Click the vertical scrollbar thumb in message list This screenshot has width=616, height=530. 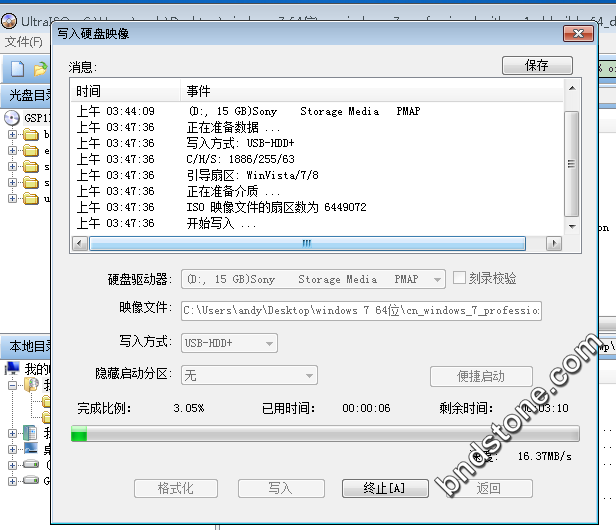[572, 164]
